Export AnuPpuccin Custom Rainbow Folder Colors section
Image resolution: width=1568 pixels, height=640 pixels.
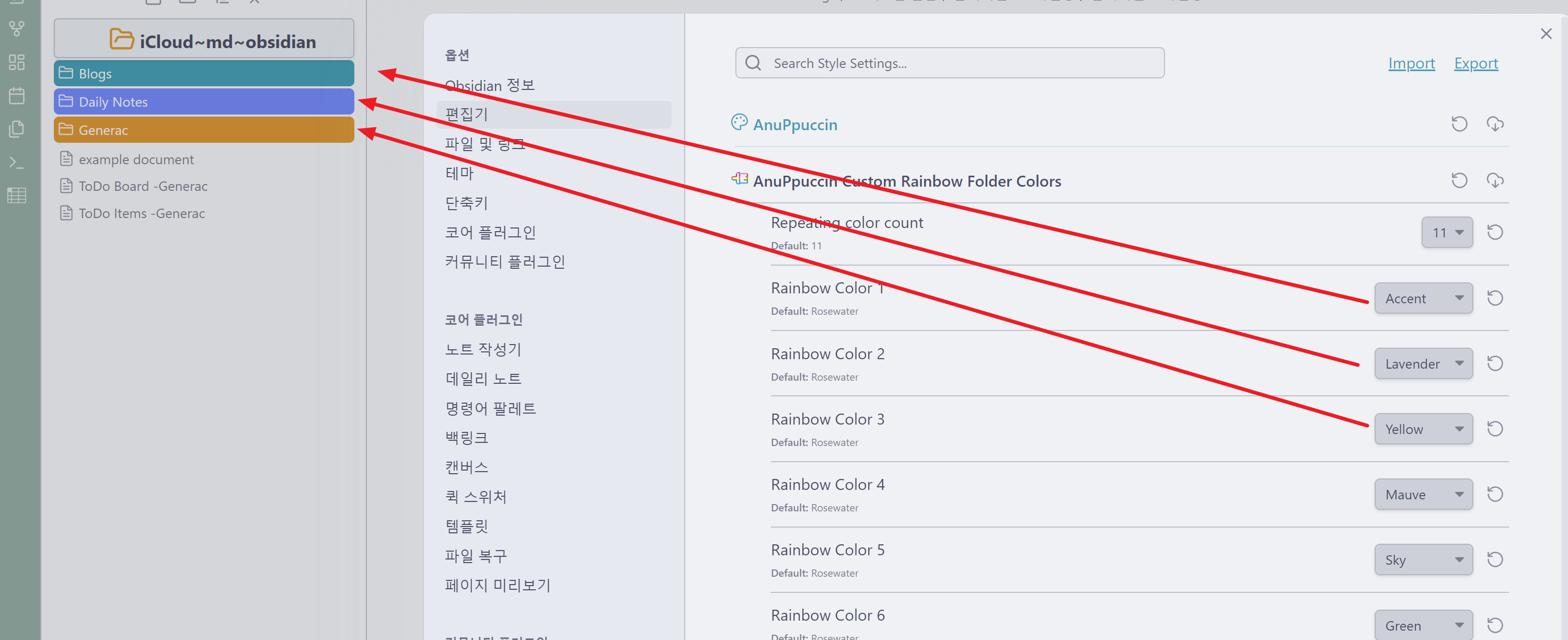[x=1495, y=180]
